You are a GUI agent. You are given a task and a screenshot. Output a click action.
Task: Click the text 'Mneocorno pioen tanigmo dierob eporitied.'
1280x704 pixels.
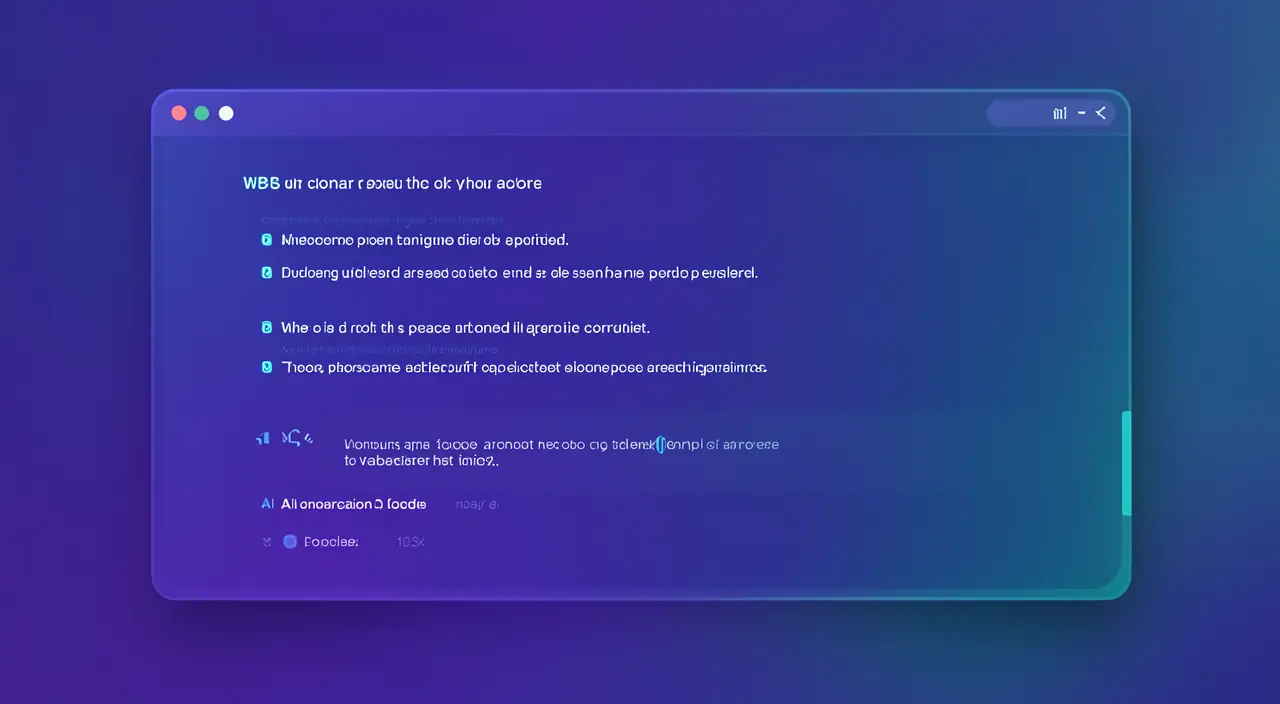pyautogui.click(x=425, y=240)
